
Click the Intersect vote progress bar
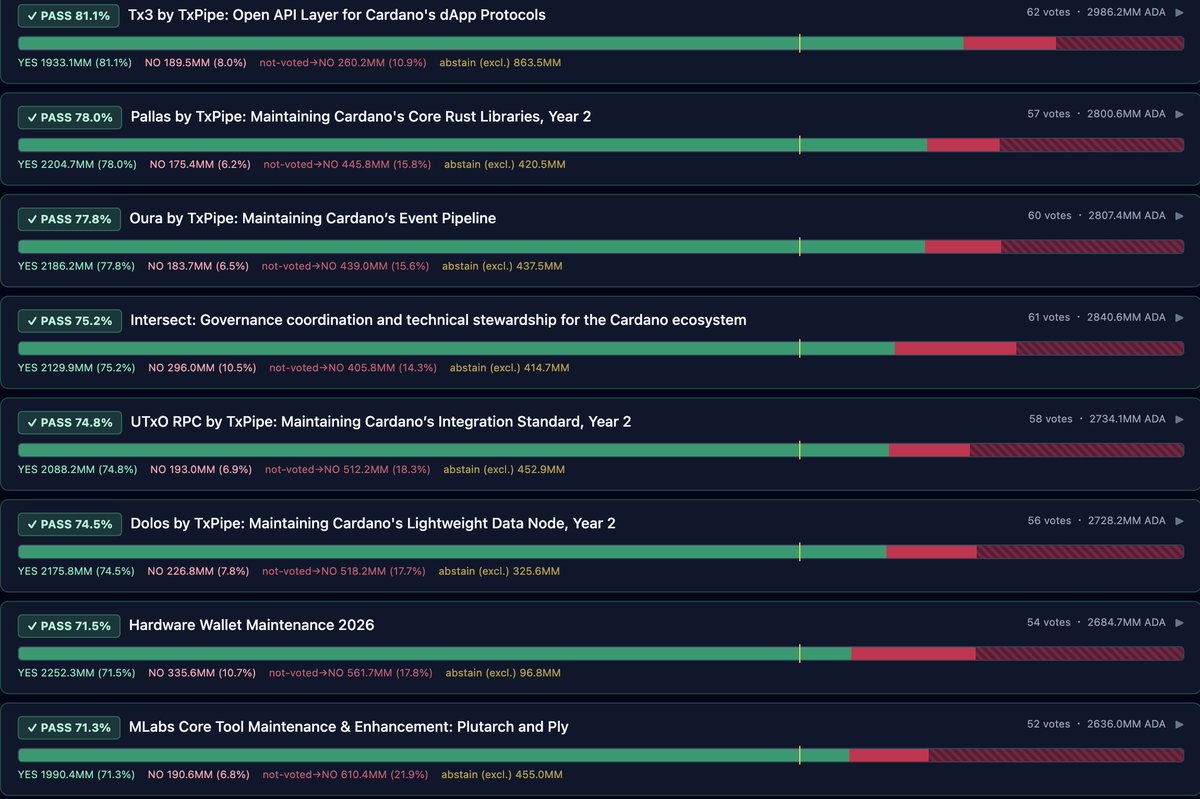click(x=601, y=348)
